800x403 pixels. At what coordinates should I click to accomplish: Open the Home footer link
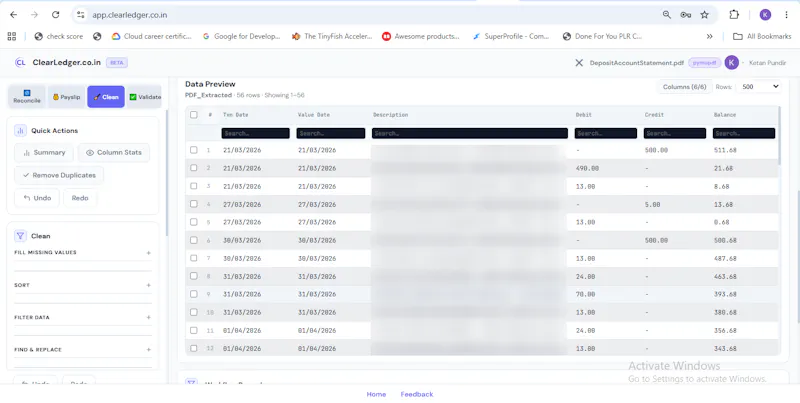[x=376, y=394]
